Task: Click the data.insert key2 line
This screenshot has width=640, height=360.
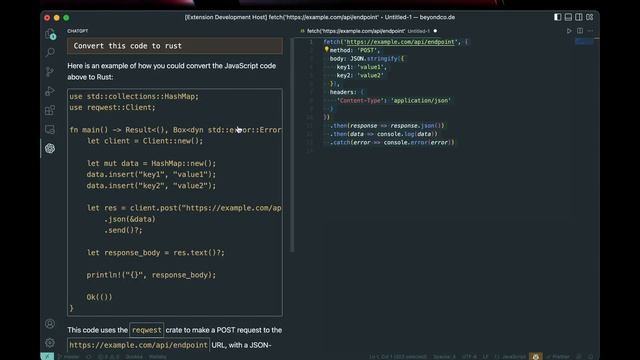Action: click(151, 185)
